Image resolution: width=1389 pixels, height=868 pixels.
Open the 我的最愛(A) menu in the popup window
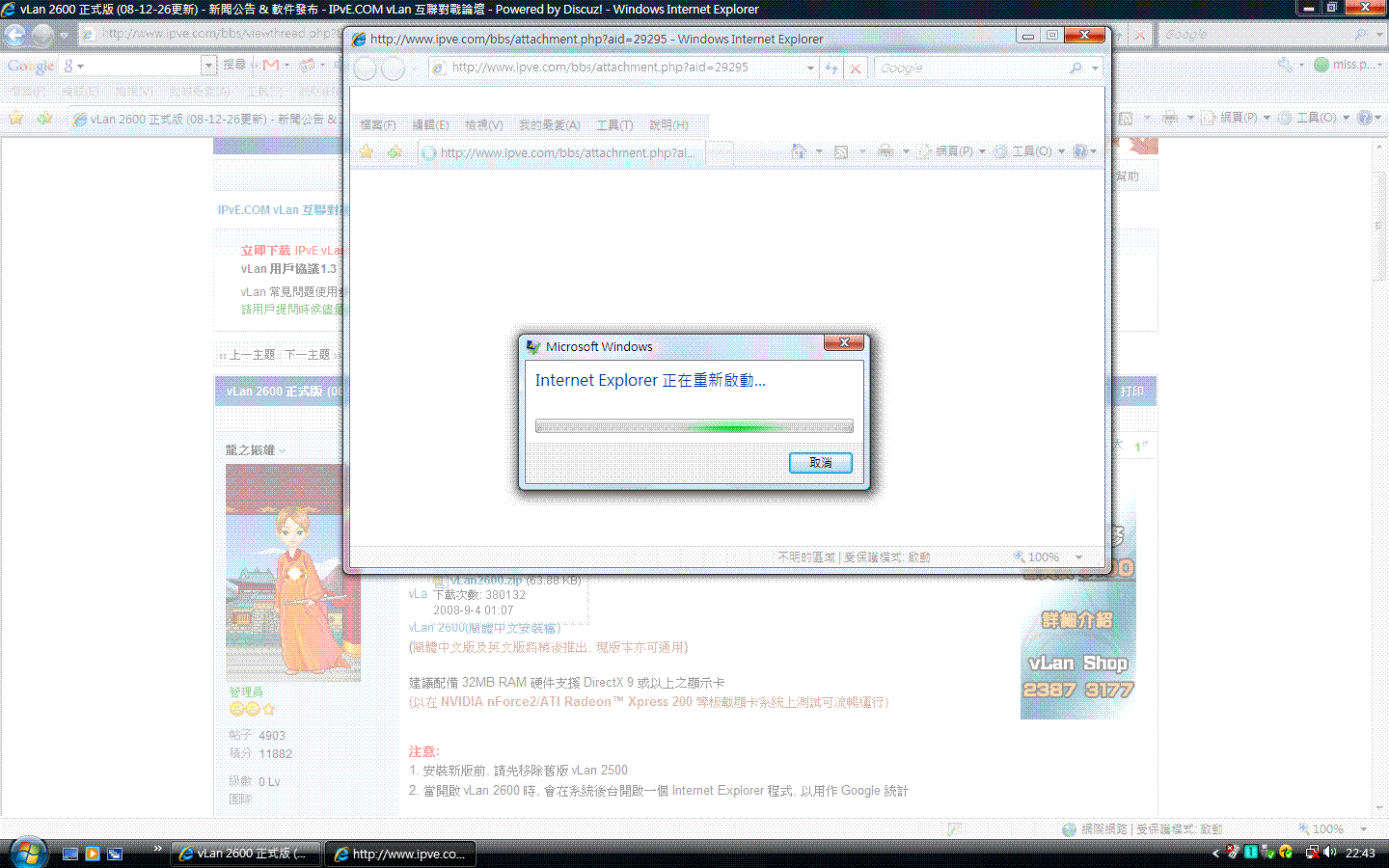pos(548,125)
